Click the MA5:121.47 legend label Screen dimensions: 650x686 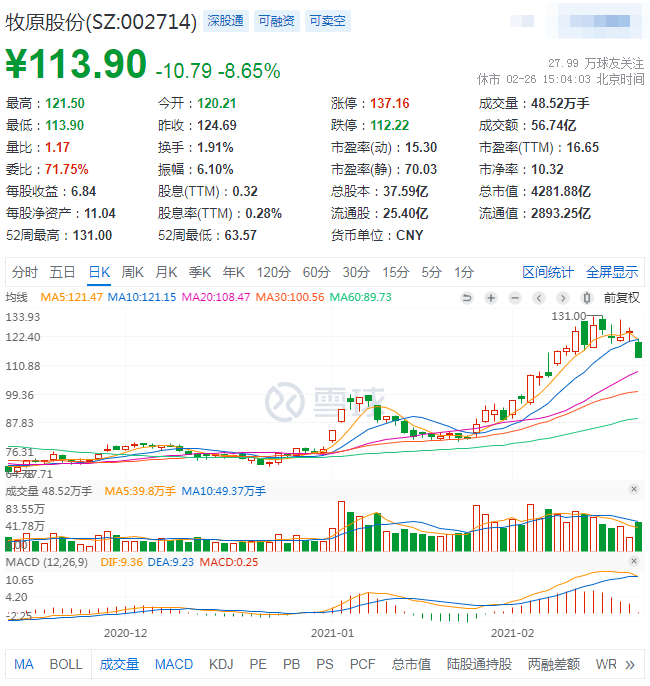point(71,298)
